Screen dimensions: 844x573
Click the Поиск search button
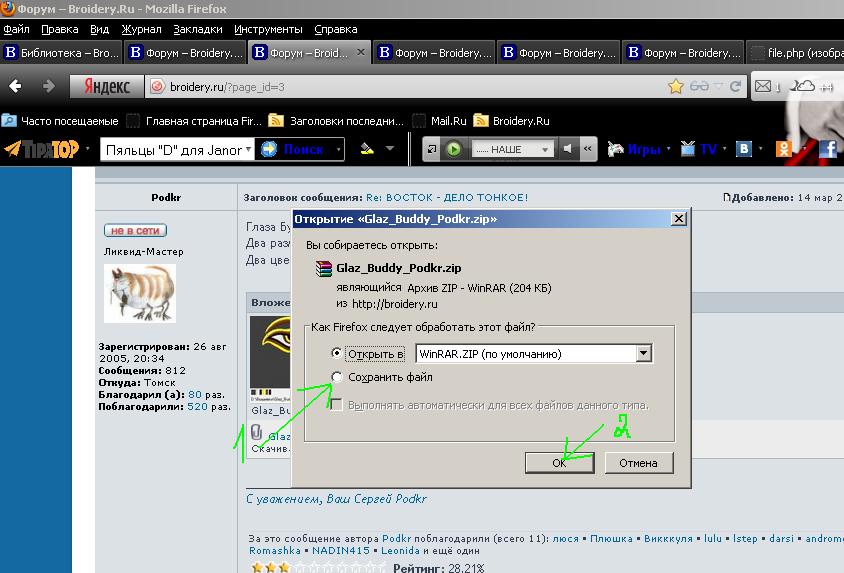pos(294,149)
